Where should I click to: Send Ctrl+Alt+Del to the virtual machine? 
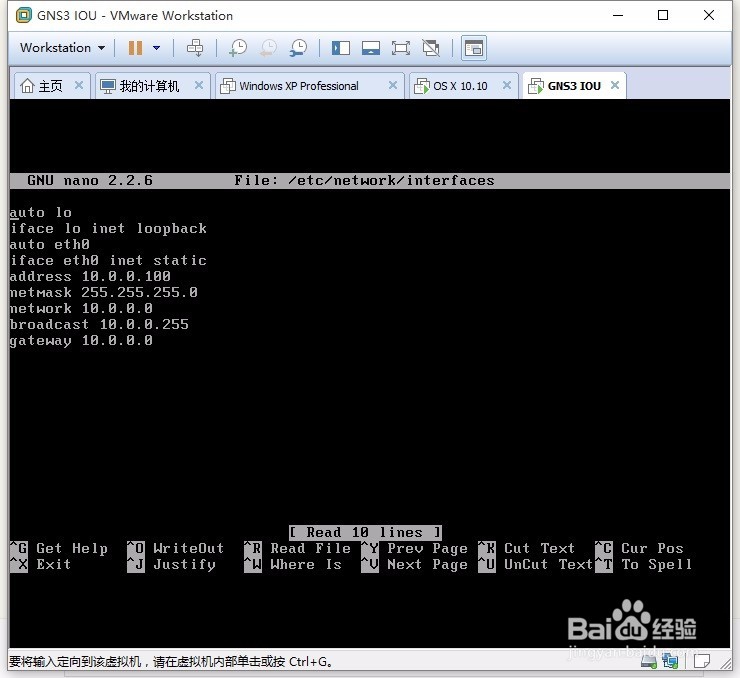pos(195,48)
